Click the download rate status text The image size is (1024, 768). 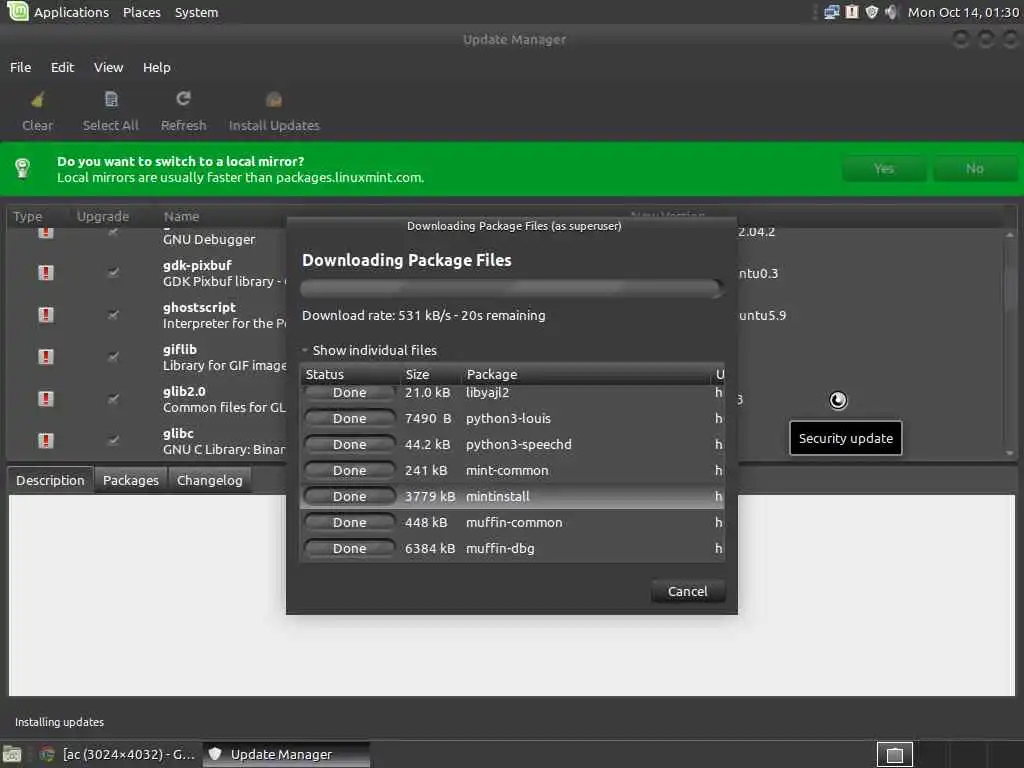[423, 315]
